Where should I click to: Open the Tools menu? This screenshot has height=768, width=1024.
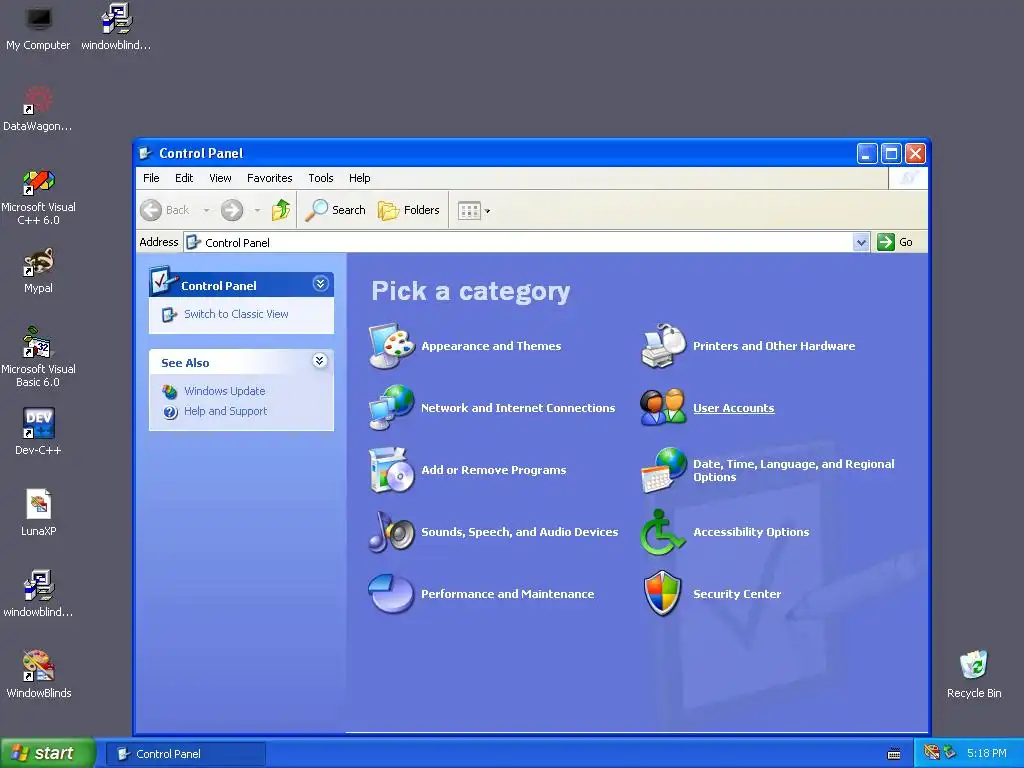click(321, 178)
